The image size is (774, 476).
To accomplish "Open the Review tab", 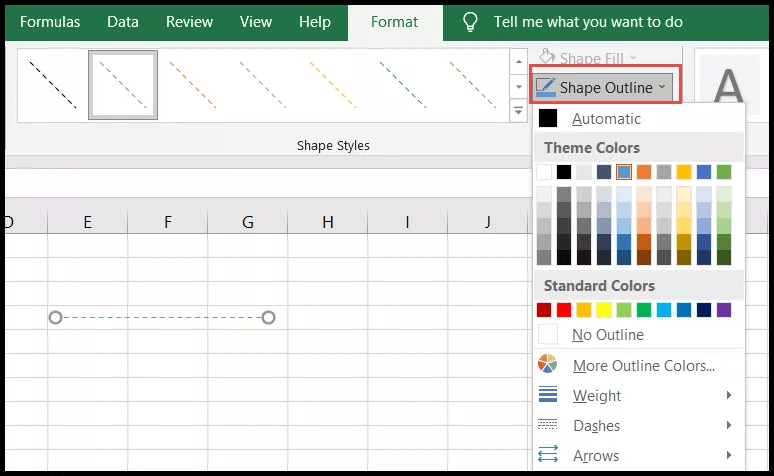I will [x=189, y=22].
